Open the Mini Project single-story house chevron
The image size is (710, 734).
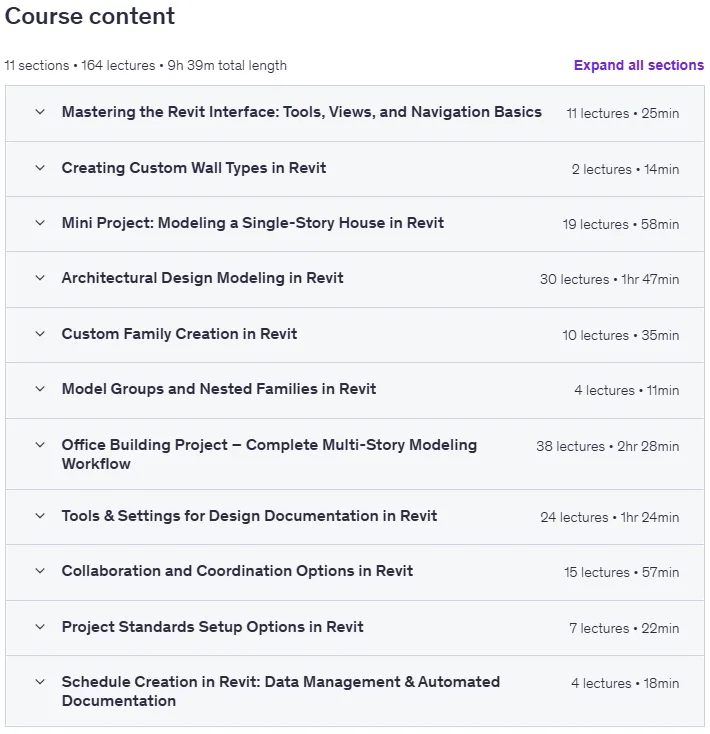40,223
